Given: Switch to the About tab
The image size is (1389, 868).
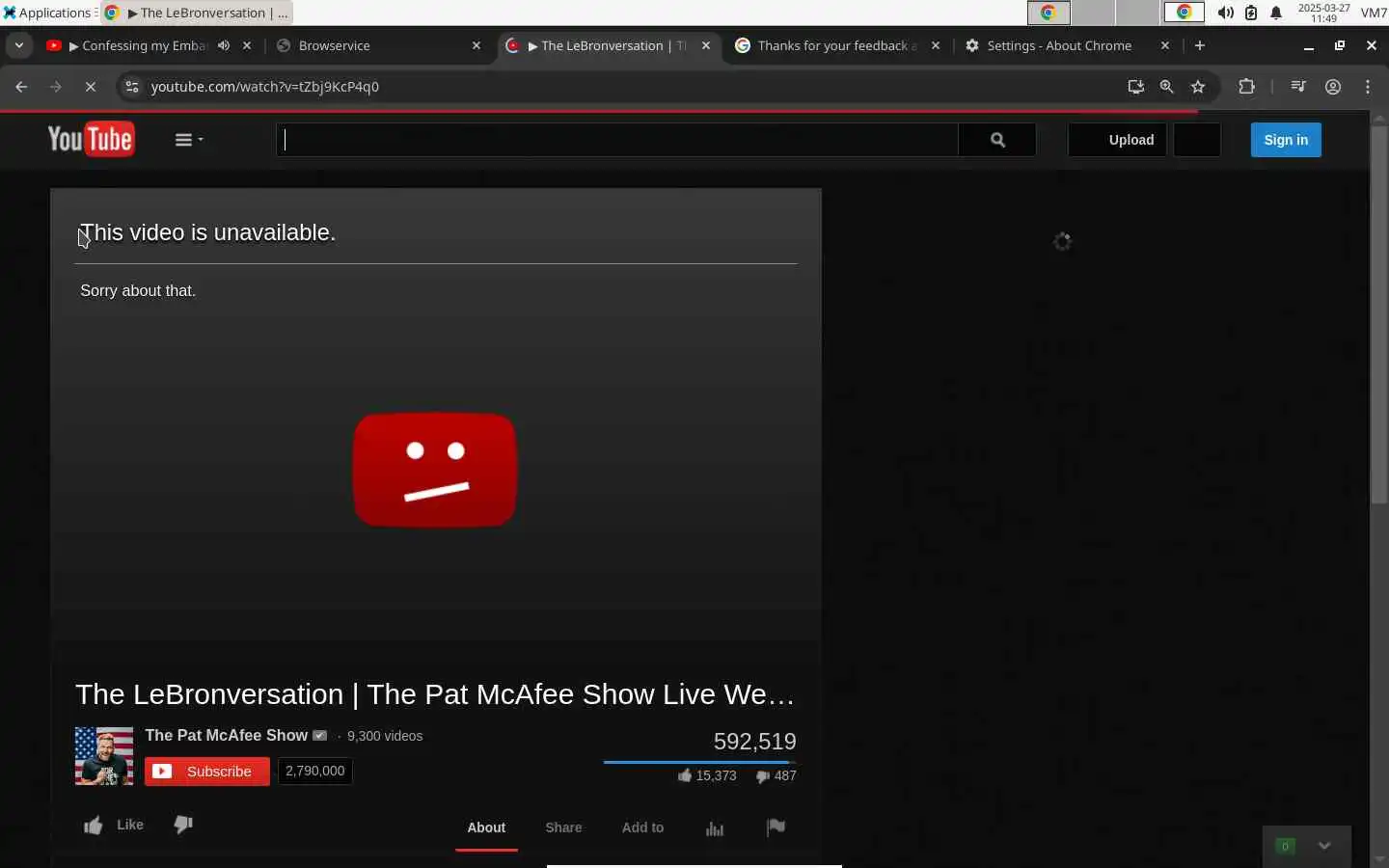Looking at the screenshot, I should tap(486, 827).
